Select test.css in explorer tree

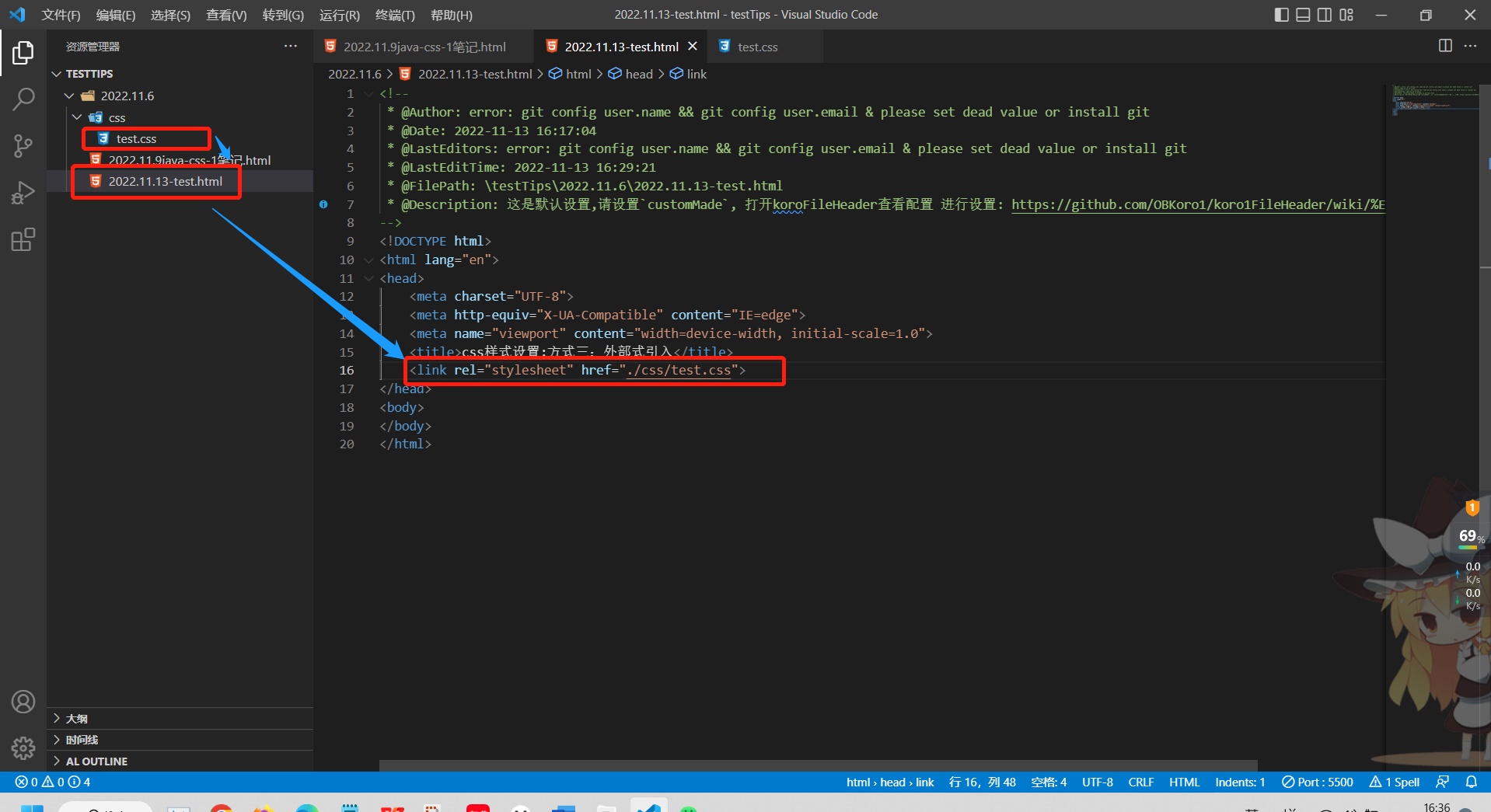[x=136, y=138]
